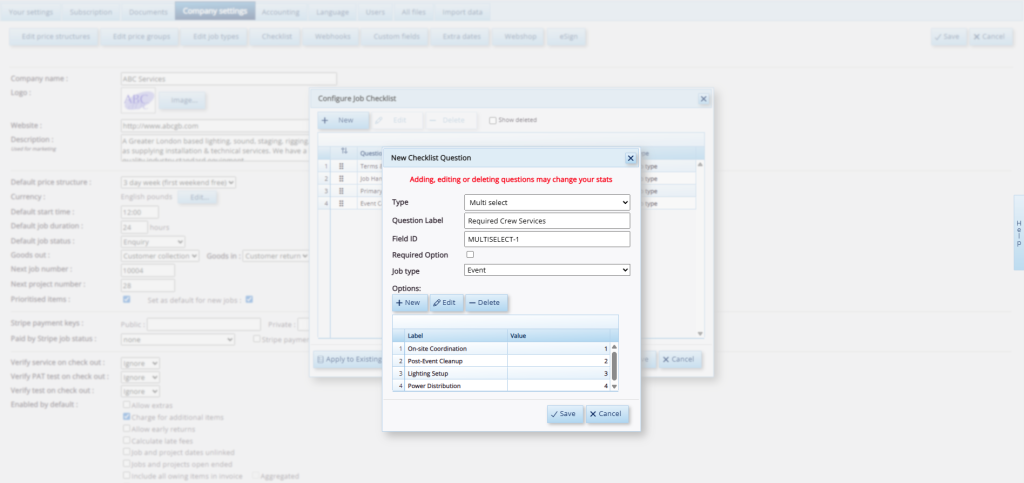
Task: Delete the selected option in Options
Action: [x=487, y=303]
